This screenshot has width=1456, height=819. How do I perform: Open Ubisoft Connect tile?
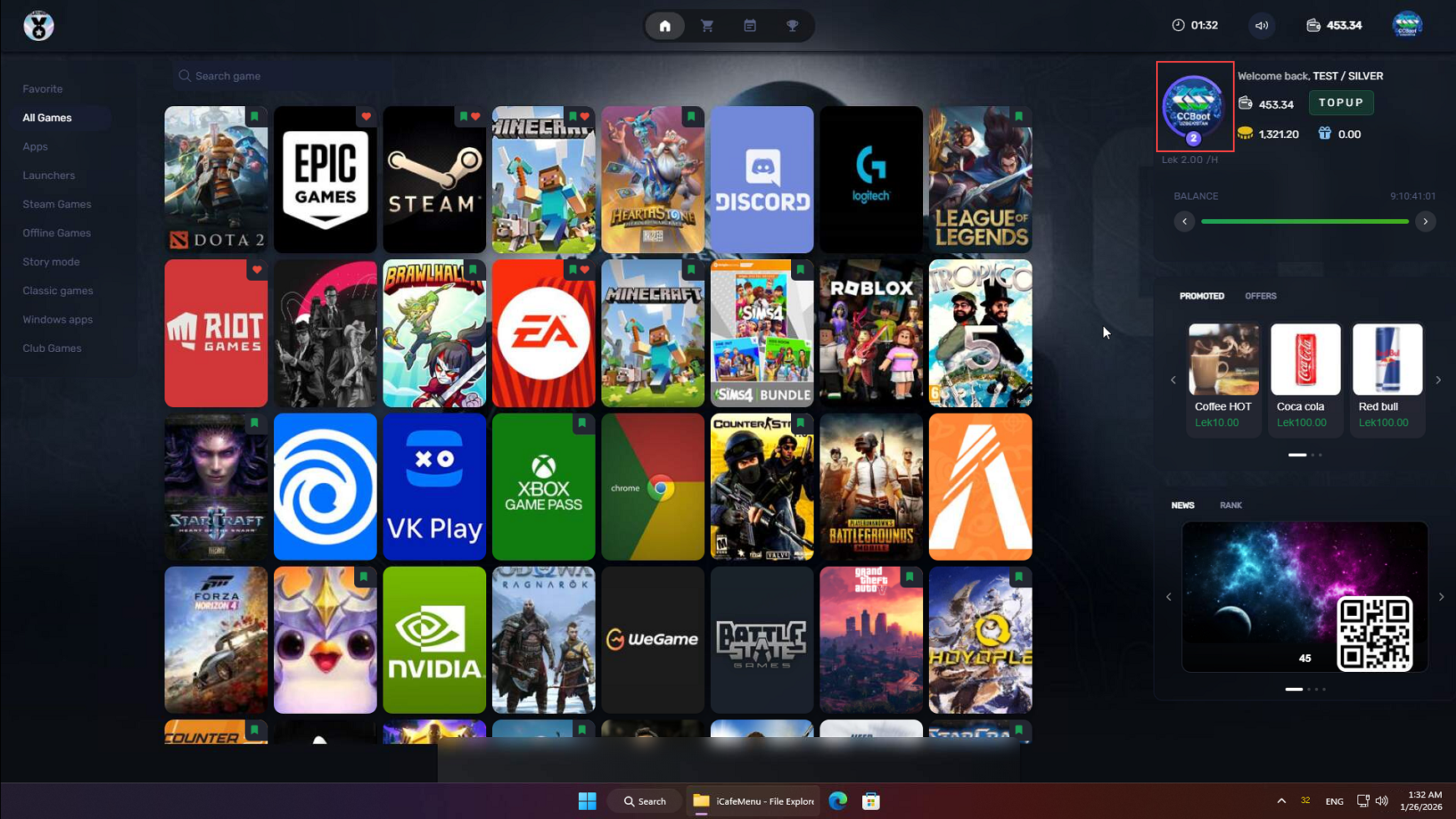(x=325, y=486)
